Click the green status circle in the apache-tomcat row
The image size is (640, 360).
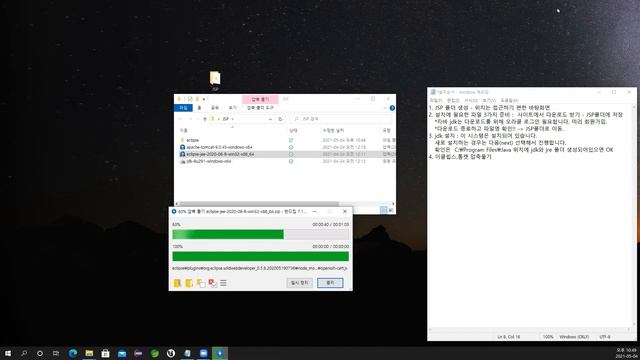(291, 147)
